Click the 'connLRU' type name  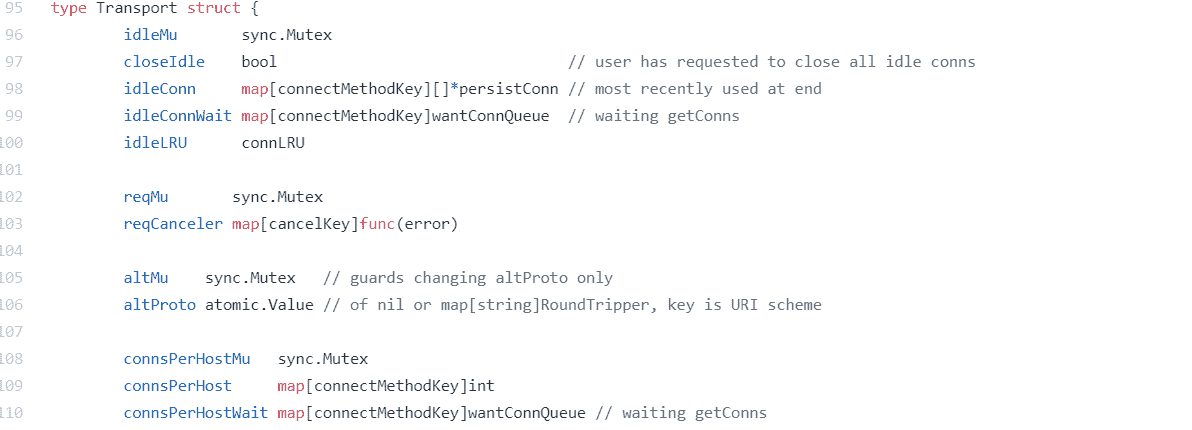[x=273, y=143]
